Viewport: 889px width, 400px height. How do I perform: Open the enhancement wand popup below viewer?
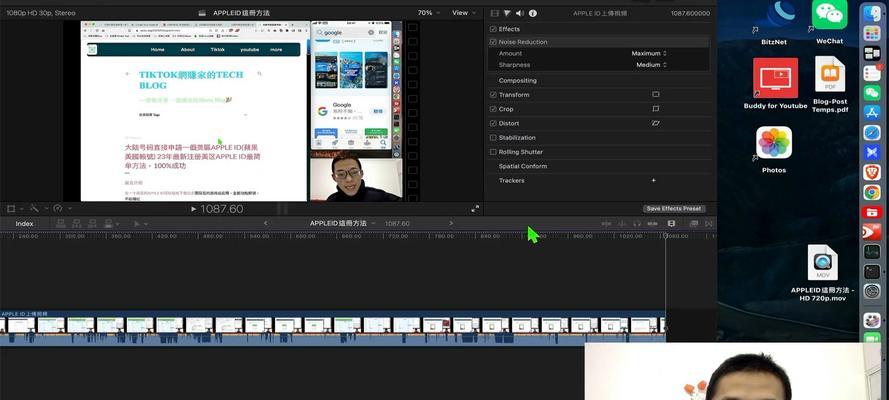38,209
